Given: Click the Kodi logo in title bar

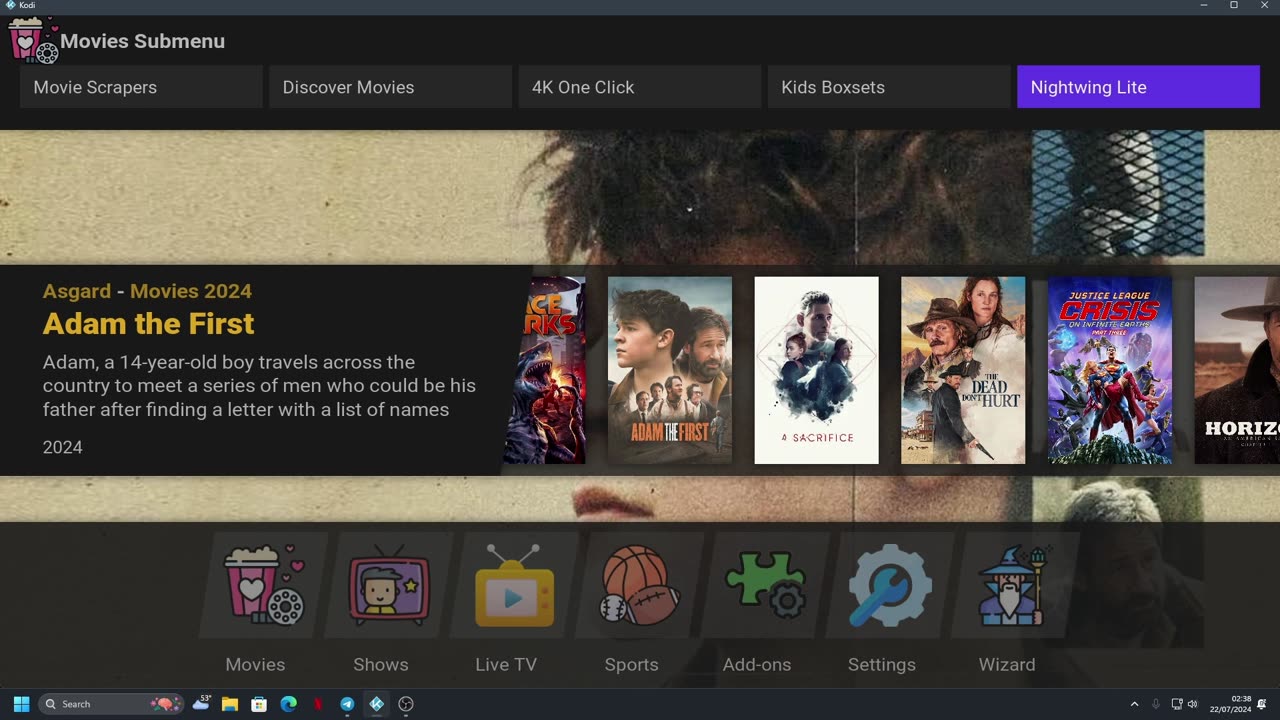Looking at the screenshot, I should click(x=9, y=5).
